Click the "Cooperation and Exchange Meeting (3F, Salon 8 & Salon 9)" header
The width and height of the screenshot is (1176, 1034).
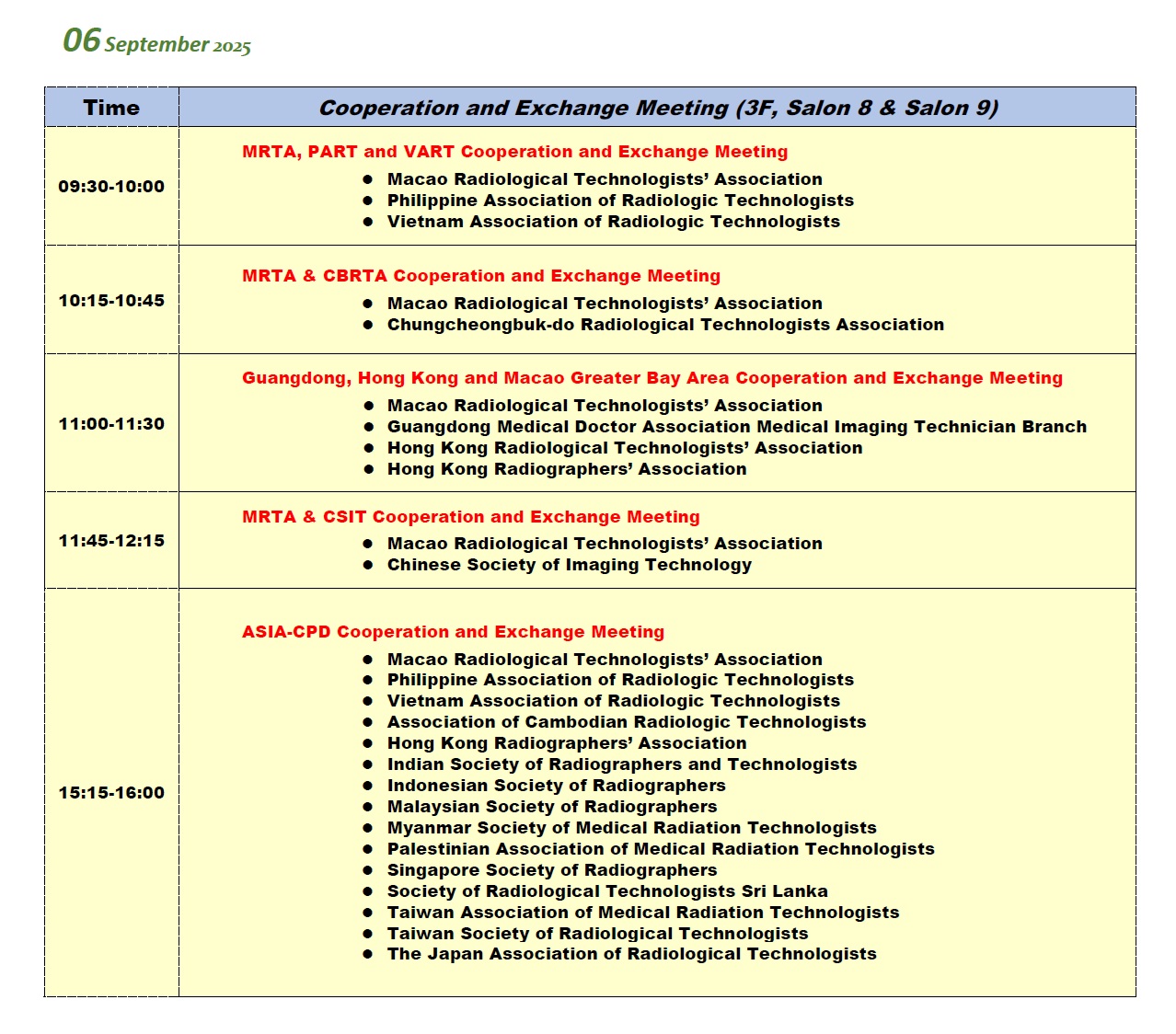pyautogui.click(x=658, y=108)
